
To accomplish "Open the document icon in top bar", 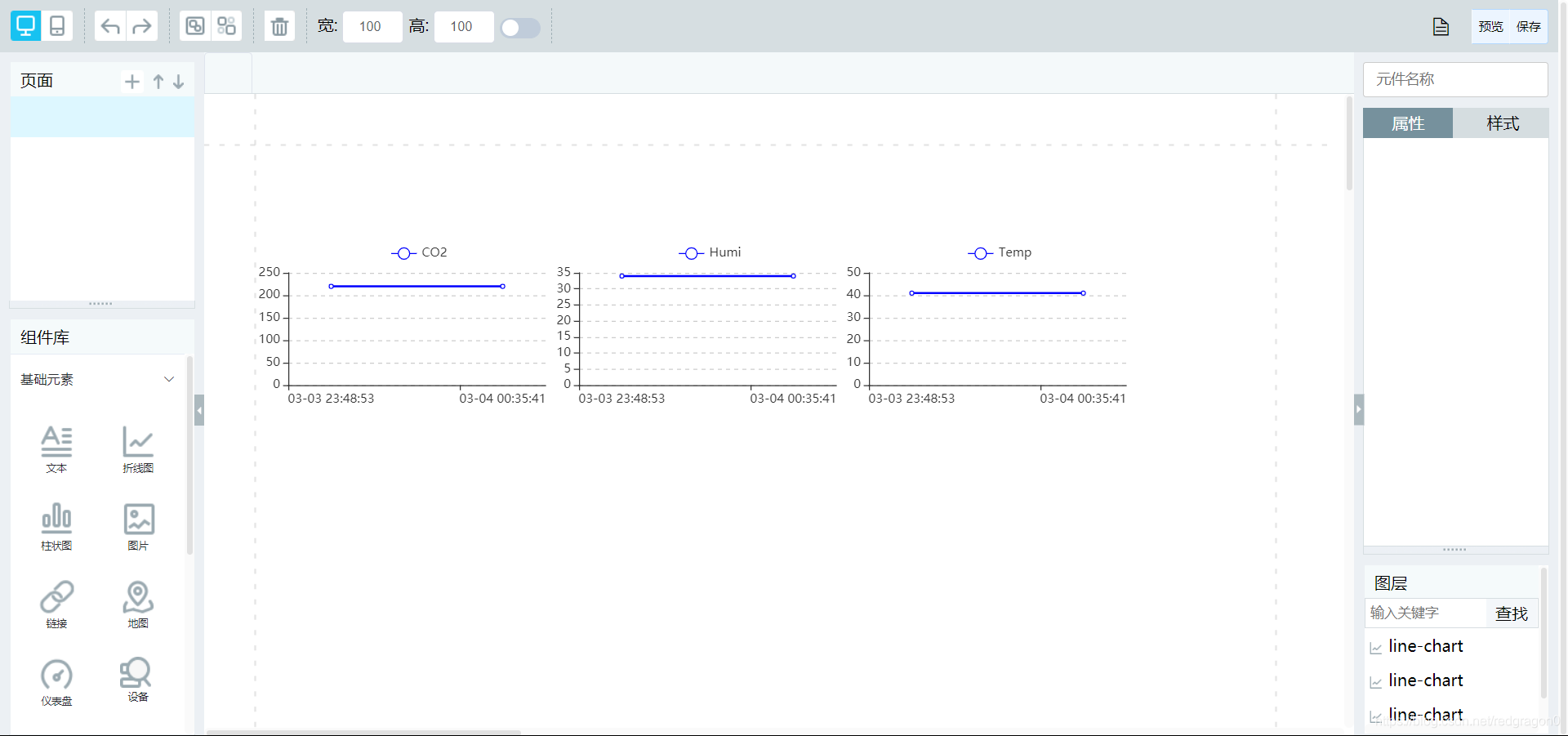I will click(x=1441, y=27).
